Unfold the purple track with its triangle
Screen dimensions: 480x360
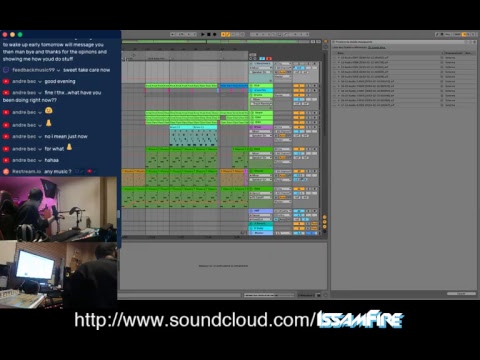[252, 127]
